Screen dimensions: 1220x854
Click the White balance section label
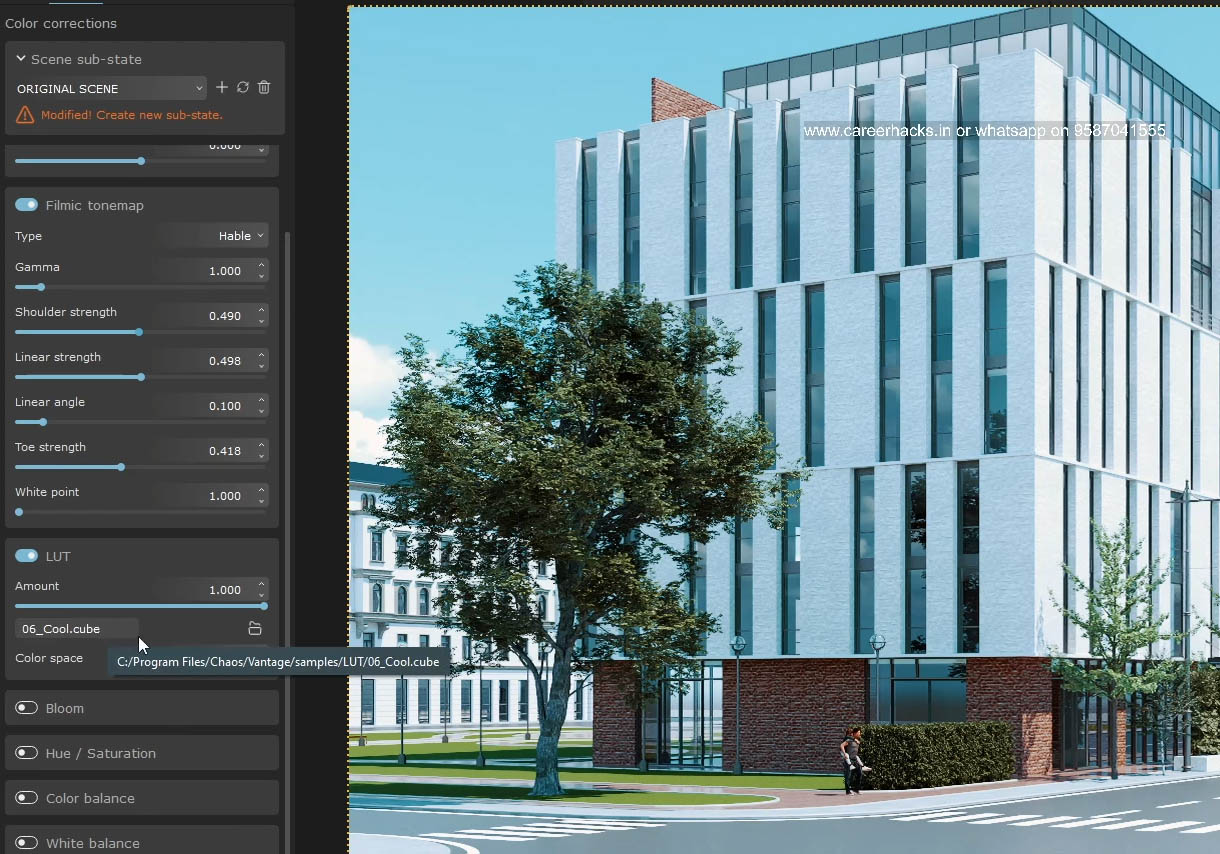pos(92,843)
